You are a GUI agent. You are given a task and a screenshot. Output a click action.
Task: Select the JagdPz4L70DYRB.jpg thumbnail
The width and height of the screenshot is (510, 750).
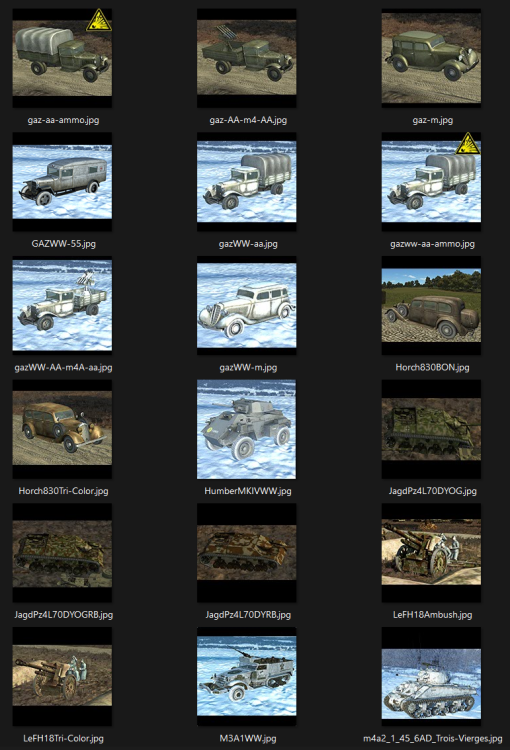tap(247, 553)
